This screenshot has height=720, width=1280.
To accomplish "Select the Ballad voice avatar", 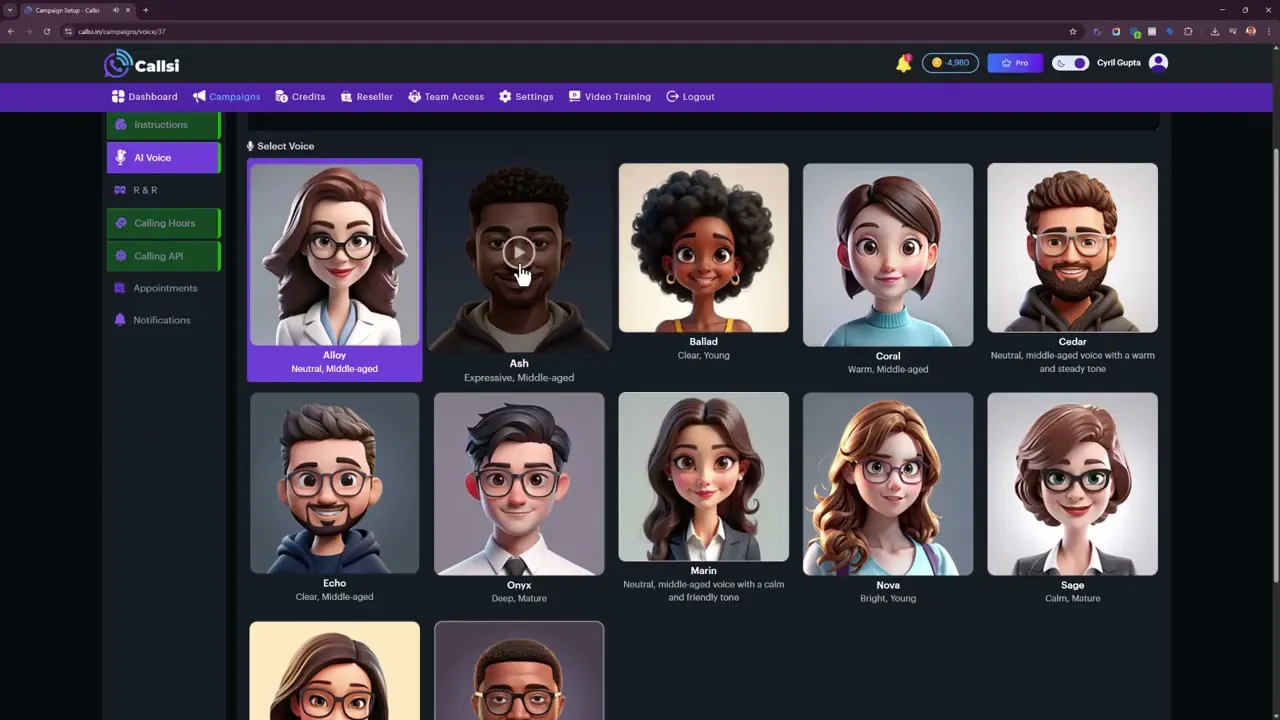I will (703, 247).
